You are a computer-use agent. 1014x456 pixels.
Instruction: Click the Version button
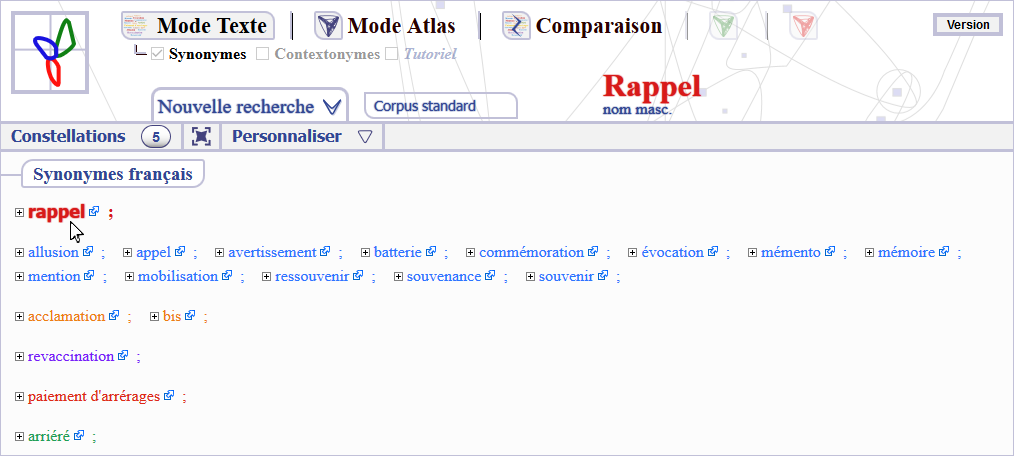(x=967, y=25)
